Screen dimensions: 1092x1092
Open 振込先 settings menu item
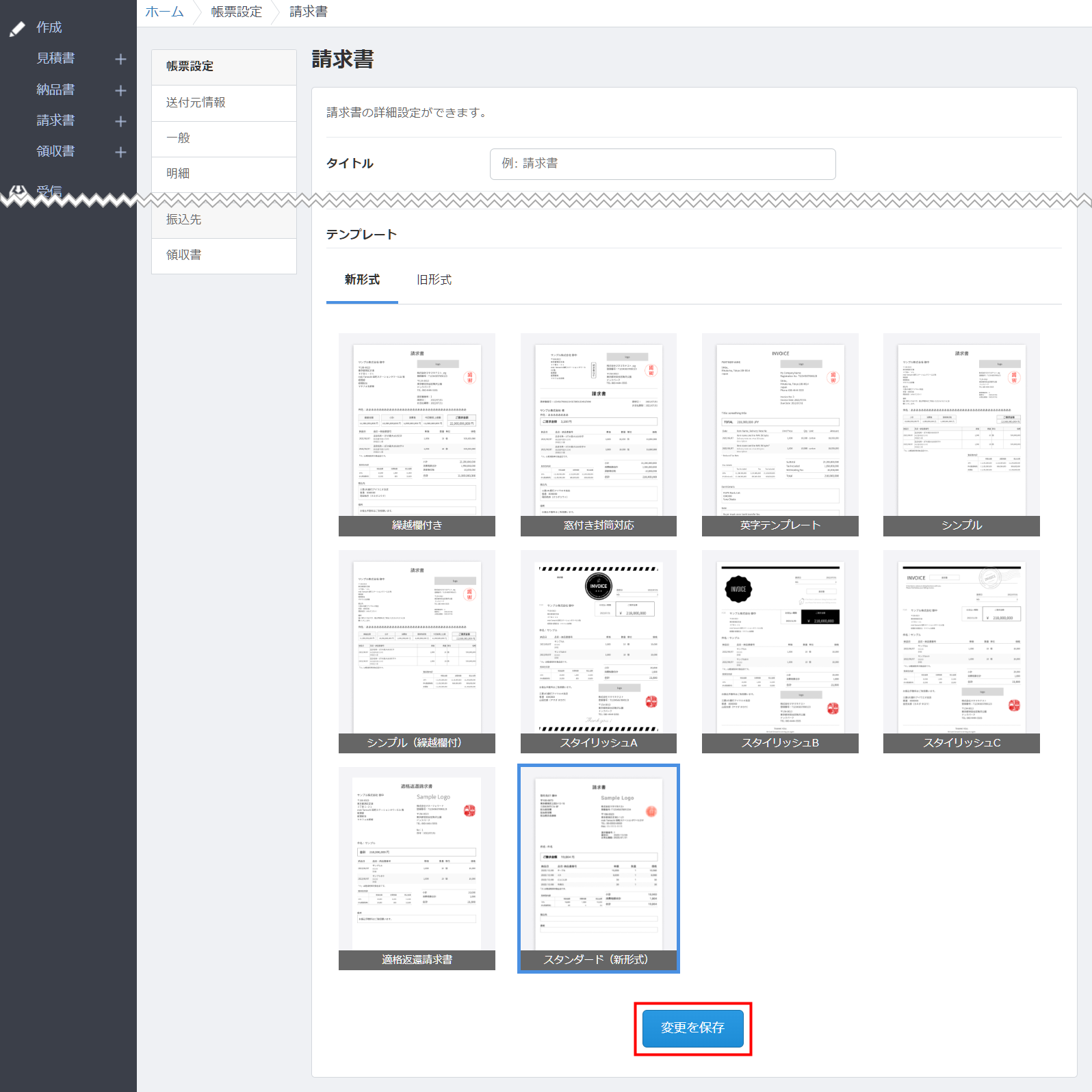click(x=224, y=220)
